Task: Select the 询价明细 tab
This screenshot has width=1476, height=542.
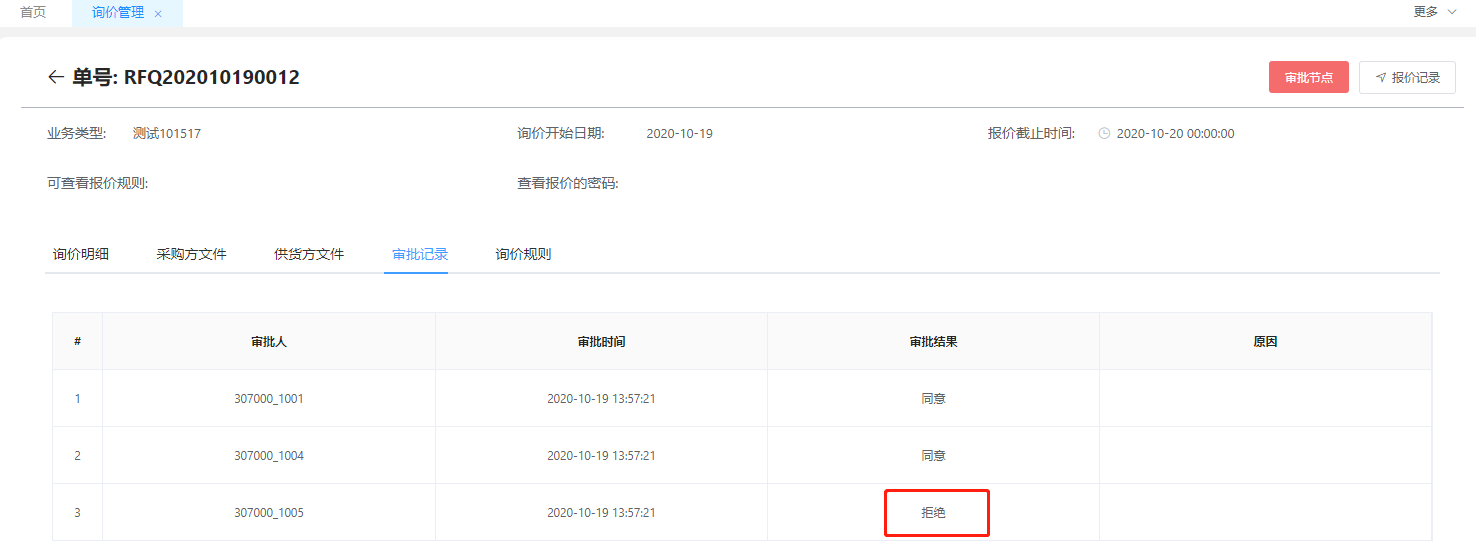Action: tap(81, 254)
